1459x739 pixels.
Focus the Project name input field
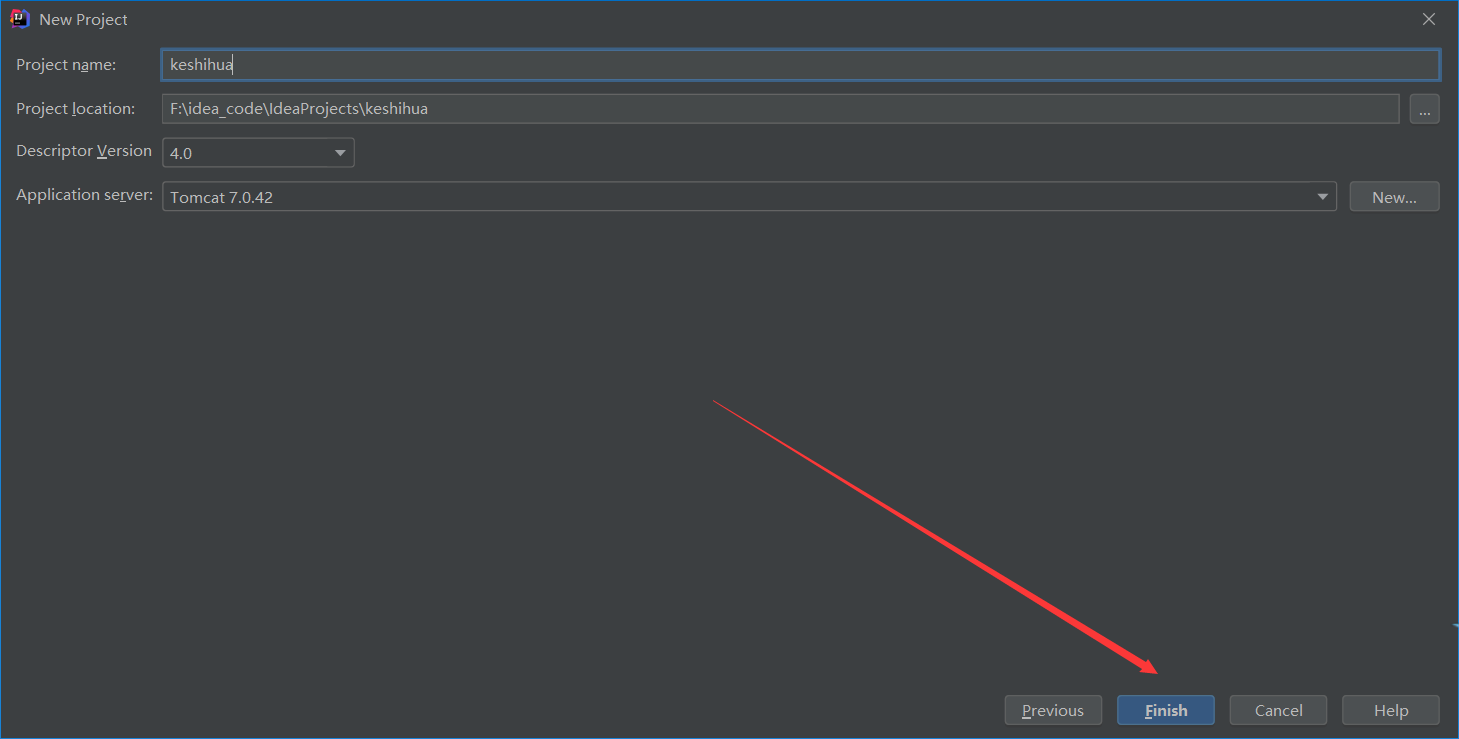tap(700, 64)
